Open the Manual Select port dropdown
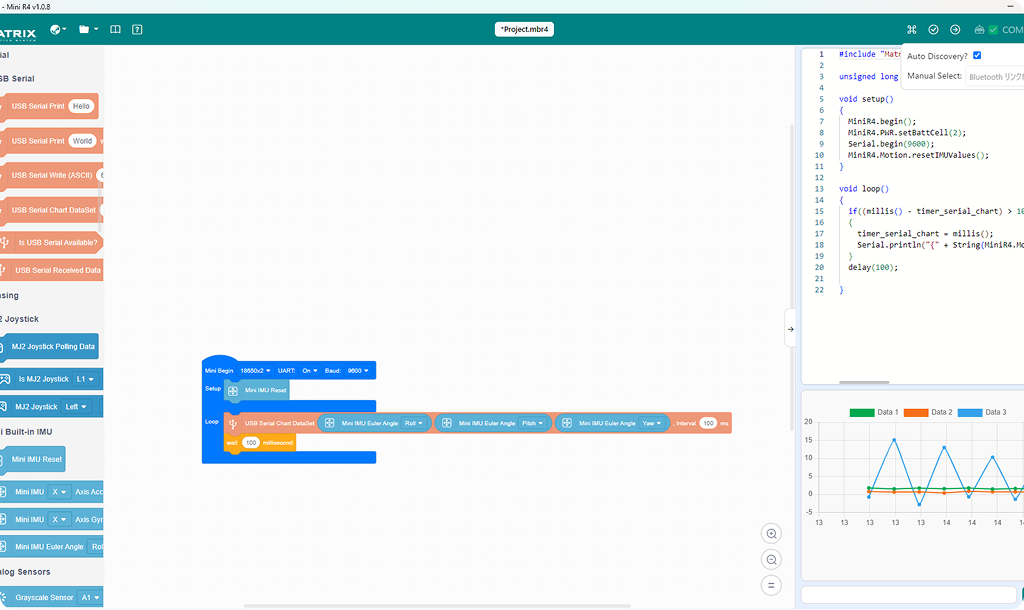Screen dimensions: 1024x610 995,76
